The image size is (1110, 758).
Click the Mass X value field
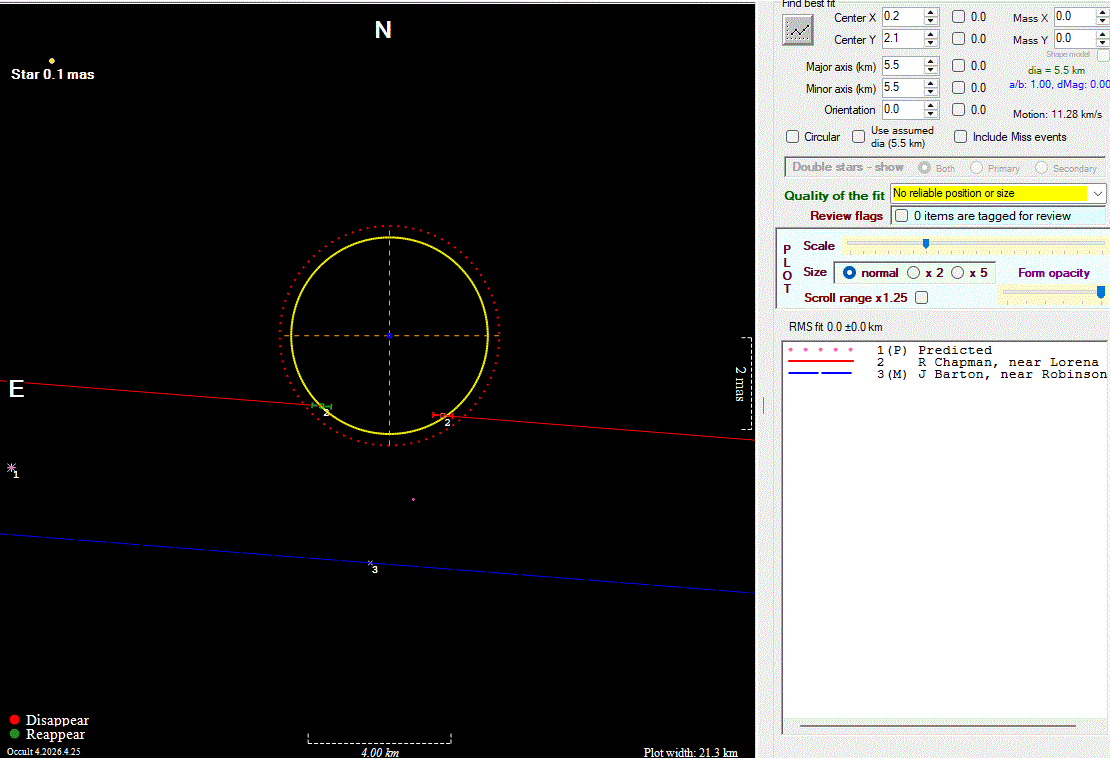[x=1074, y=17]
